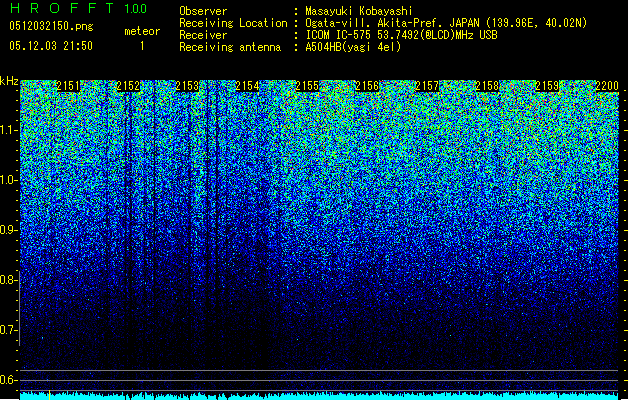The width and height of the screenshot is (629, 400).
Task: Click the Observer field label
Action: pyautogui.click(x=203, y=11)
